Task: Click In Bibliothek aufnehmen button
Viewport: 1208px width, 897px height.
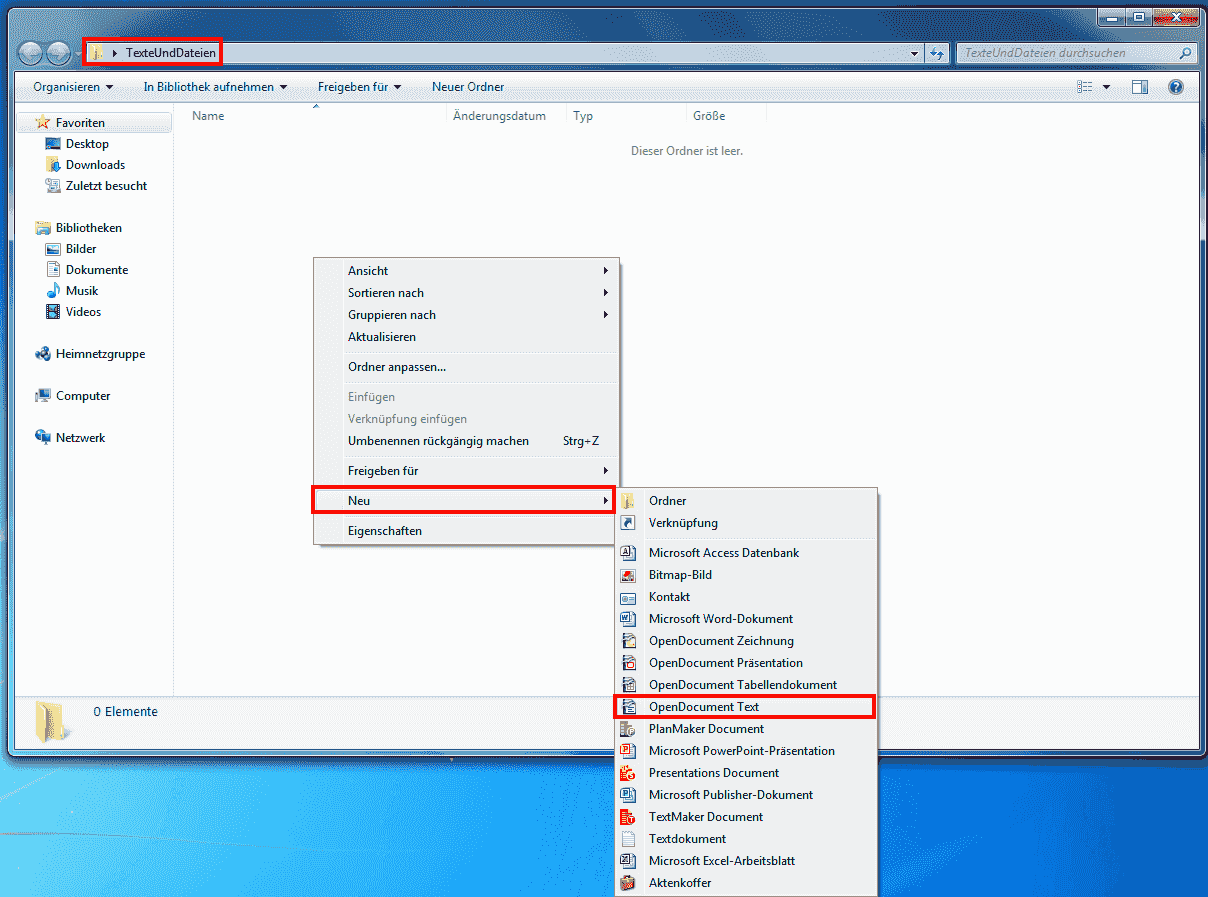Action: [215, 87]
